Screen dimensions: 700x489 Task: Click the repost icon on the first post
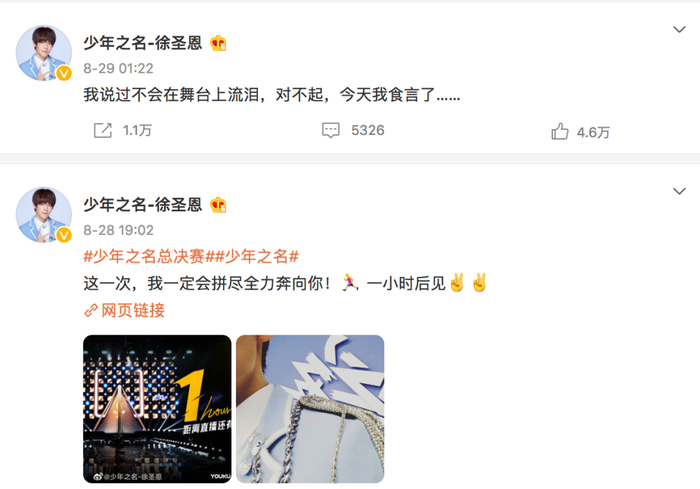[103, 130]
